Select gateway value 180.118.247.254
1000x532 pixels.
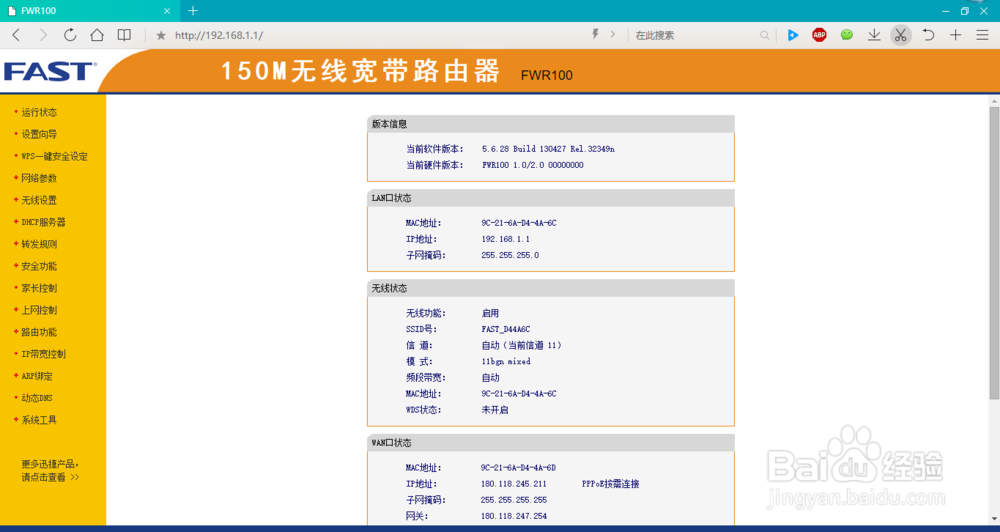coord(513,515)
